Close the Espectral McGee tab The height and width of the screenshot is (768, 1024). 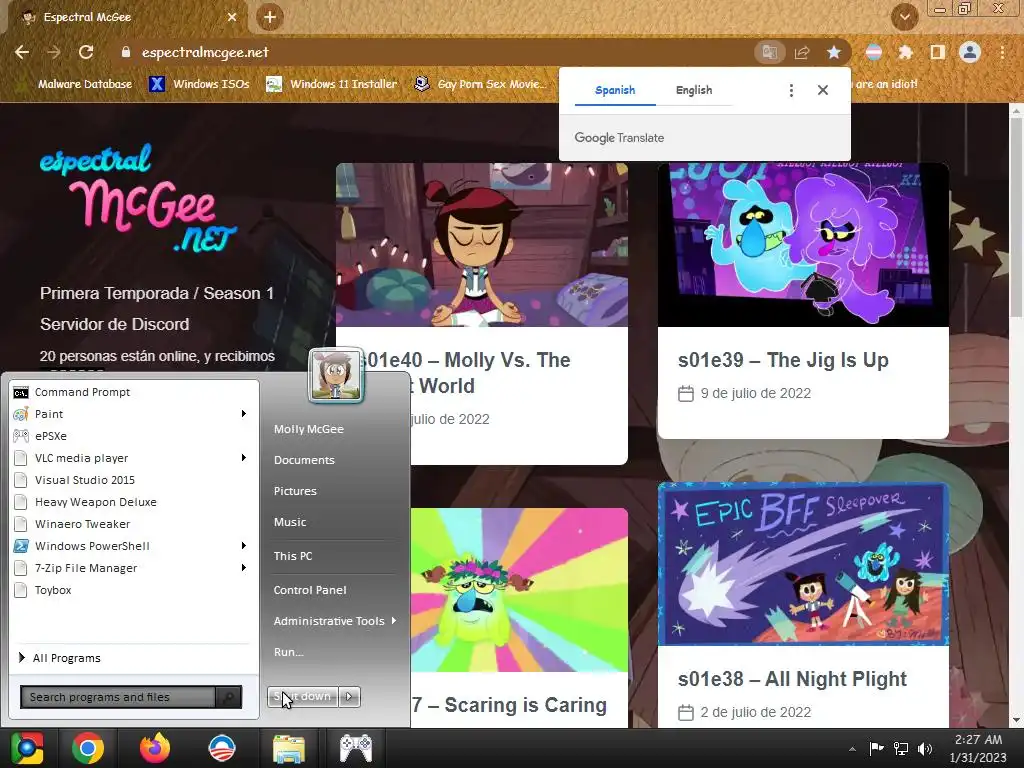(232, 17)
